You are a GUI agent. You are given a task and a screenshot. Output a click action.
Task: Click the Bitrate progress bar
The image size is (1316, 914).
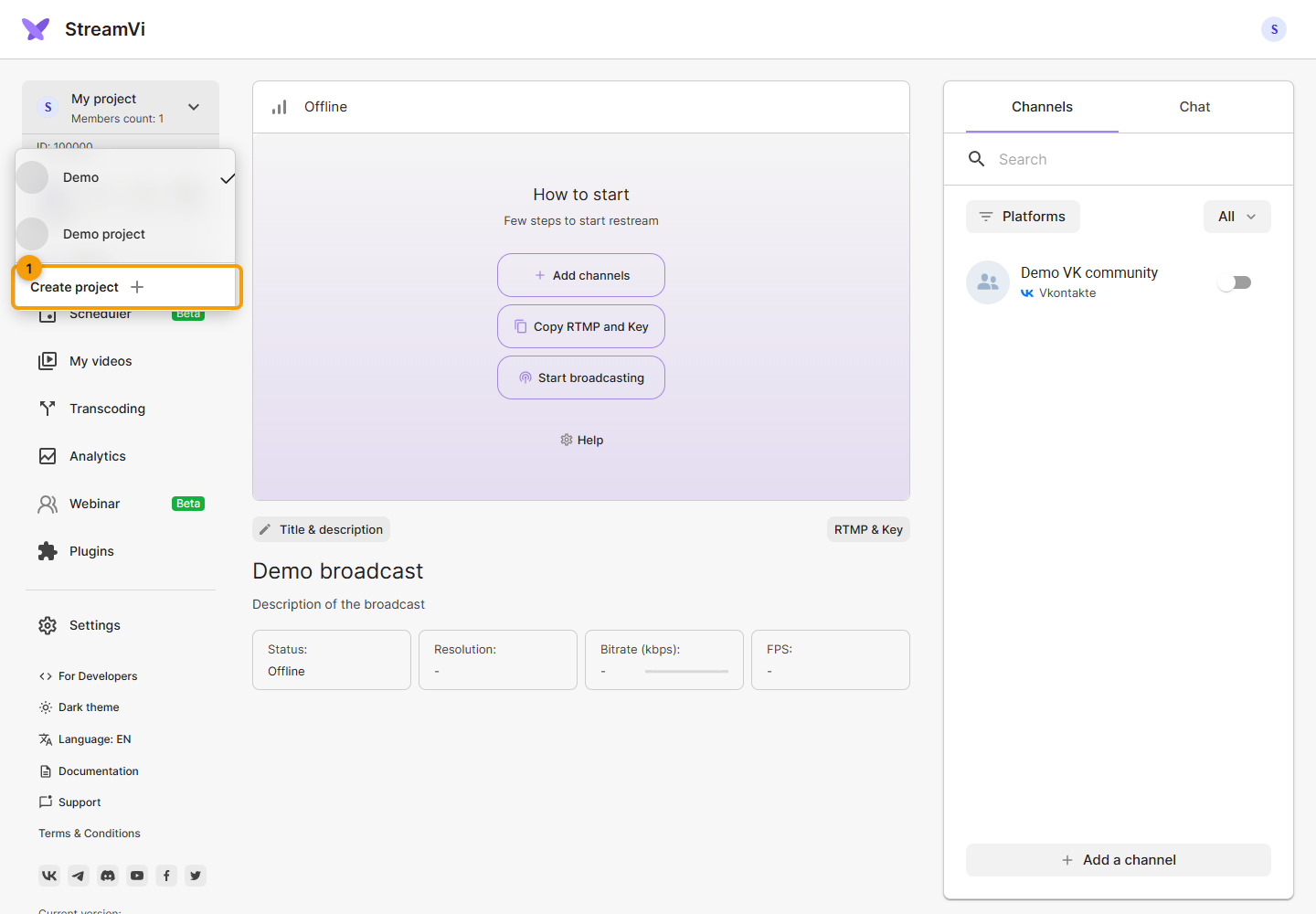(686, 672)
